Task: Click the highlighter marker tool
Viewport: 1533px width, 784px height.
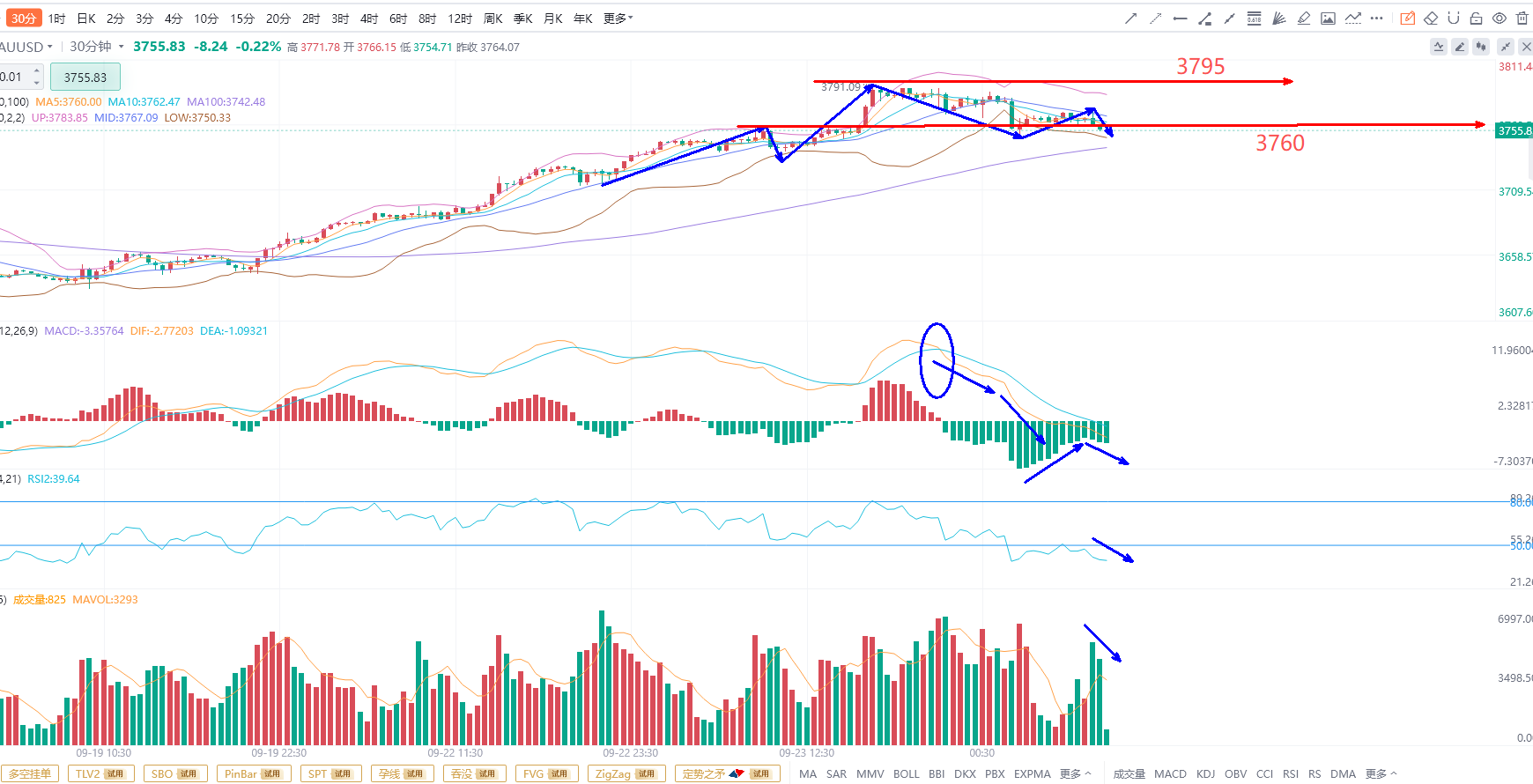Action: click(1303, 18)
